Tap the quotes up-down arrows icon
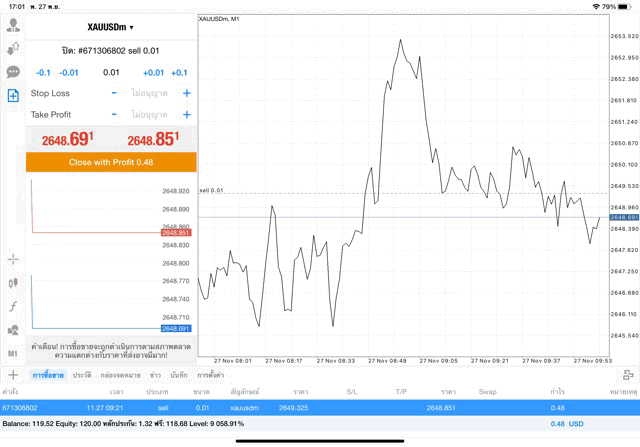This screenshot has height=447, width=640. point(13,48)
